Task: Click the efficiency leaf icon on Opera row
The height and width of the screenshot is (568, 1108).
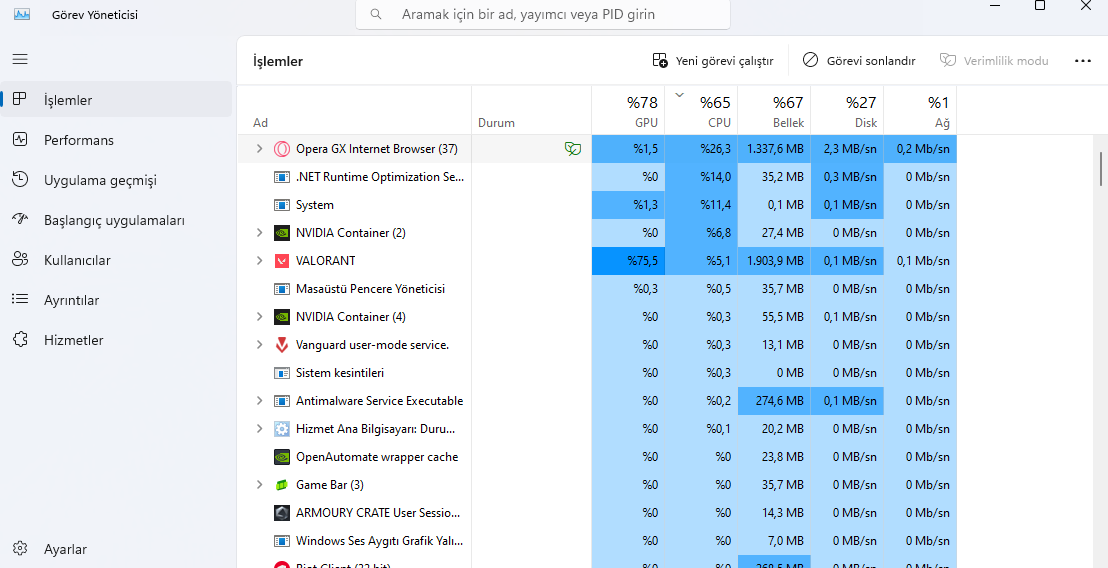Action: (x=573, y=149)
